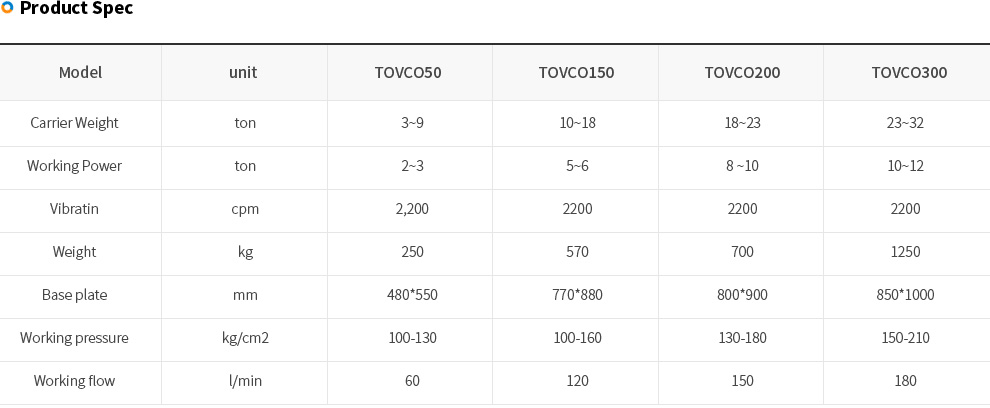This screenshot has width=990, height=408.
Task: Click the Model header cell
Action: 80,73
